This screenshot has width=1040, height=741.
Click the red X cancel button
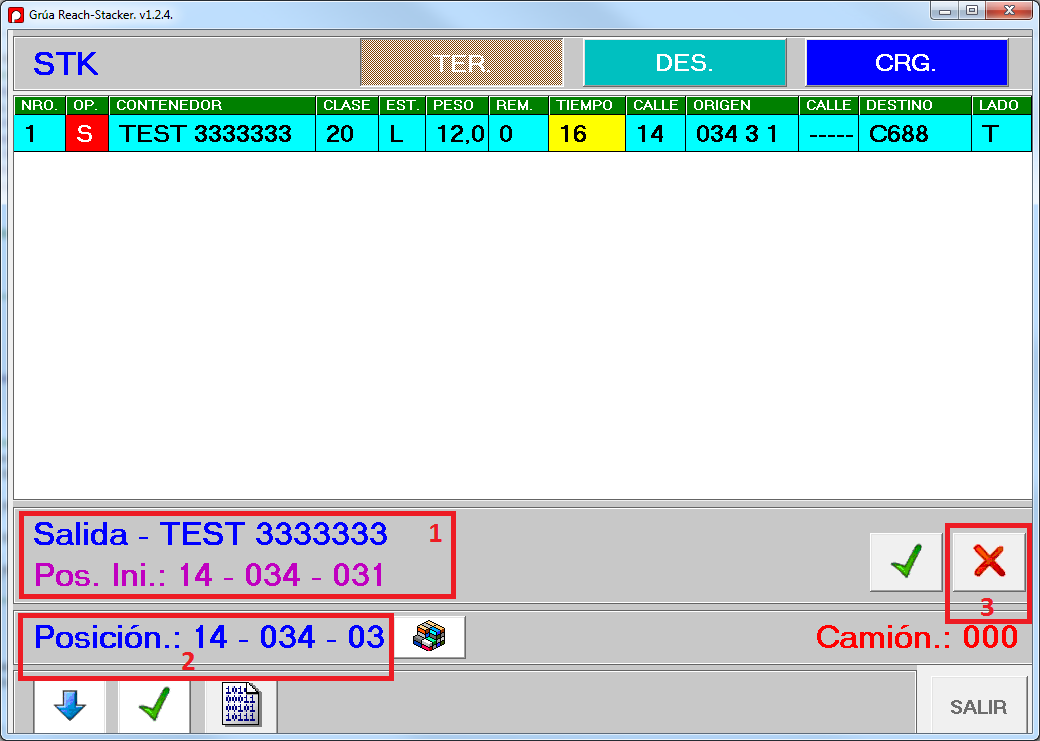coord(989,561)
